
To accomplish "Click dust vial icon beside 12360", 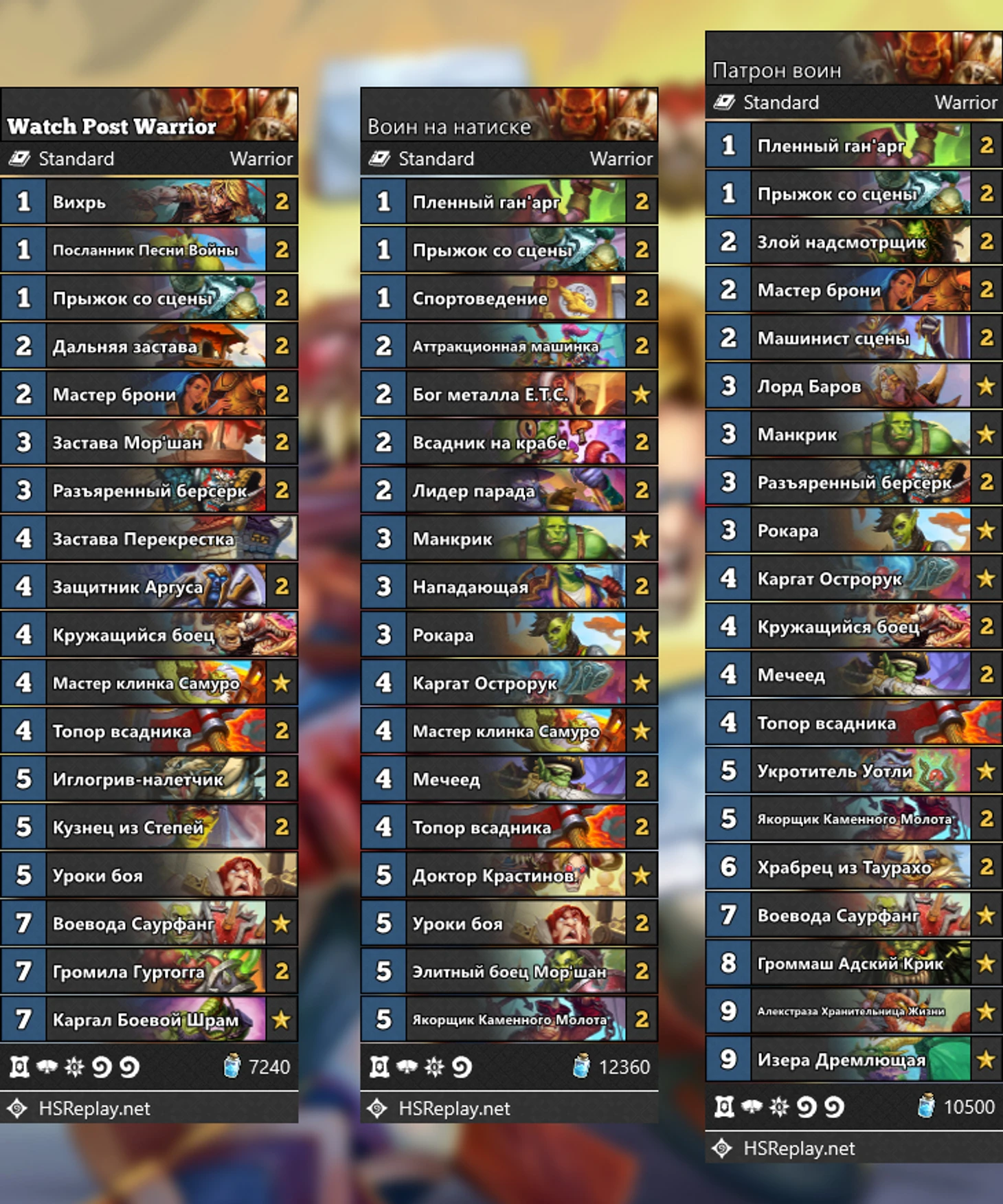I will (x=581, y=1066).
